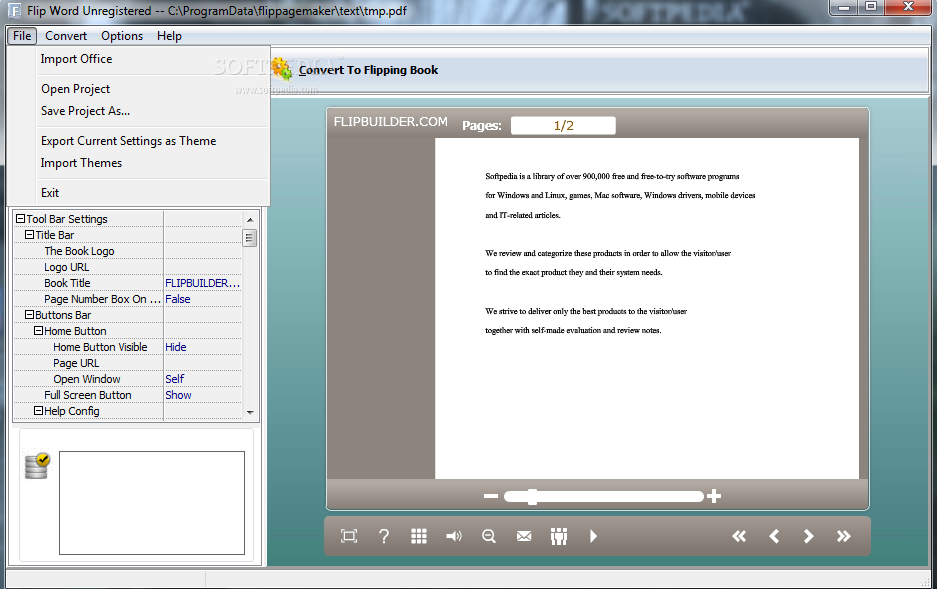The width and height of the screenshot is (937, 589).
Task: Collapse the Home Button tree node
Action: point(38,330)
